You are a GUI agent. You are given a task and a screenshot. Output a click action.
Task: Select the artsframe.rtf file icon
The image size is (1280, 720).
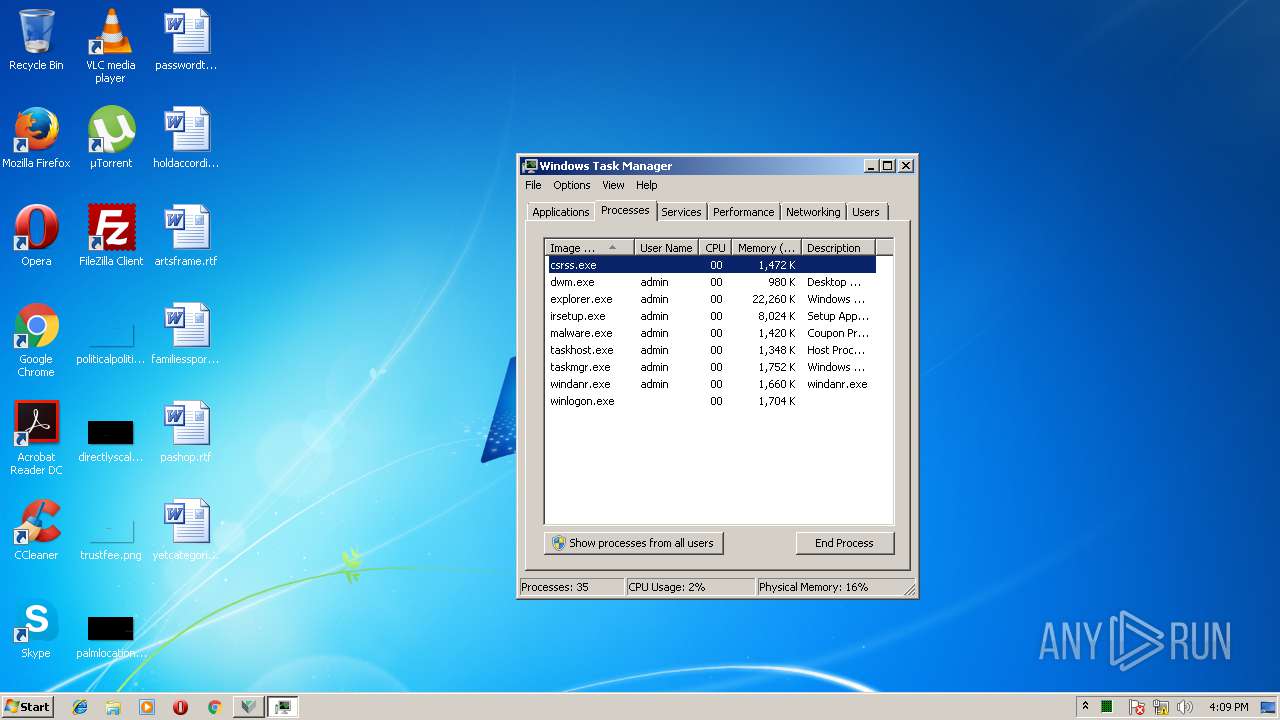pos(186,236)
